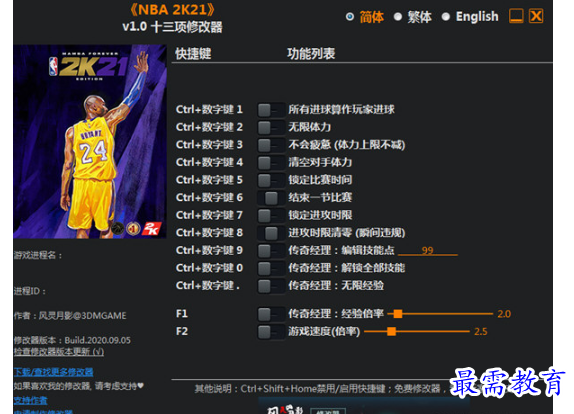Click the Ctrl+数字键 1 hotkey label

click(x=209, y=109)
